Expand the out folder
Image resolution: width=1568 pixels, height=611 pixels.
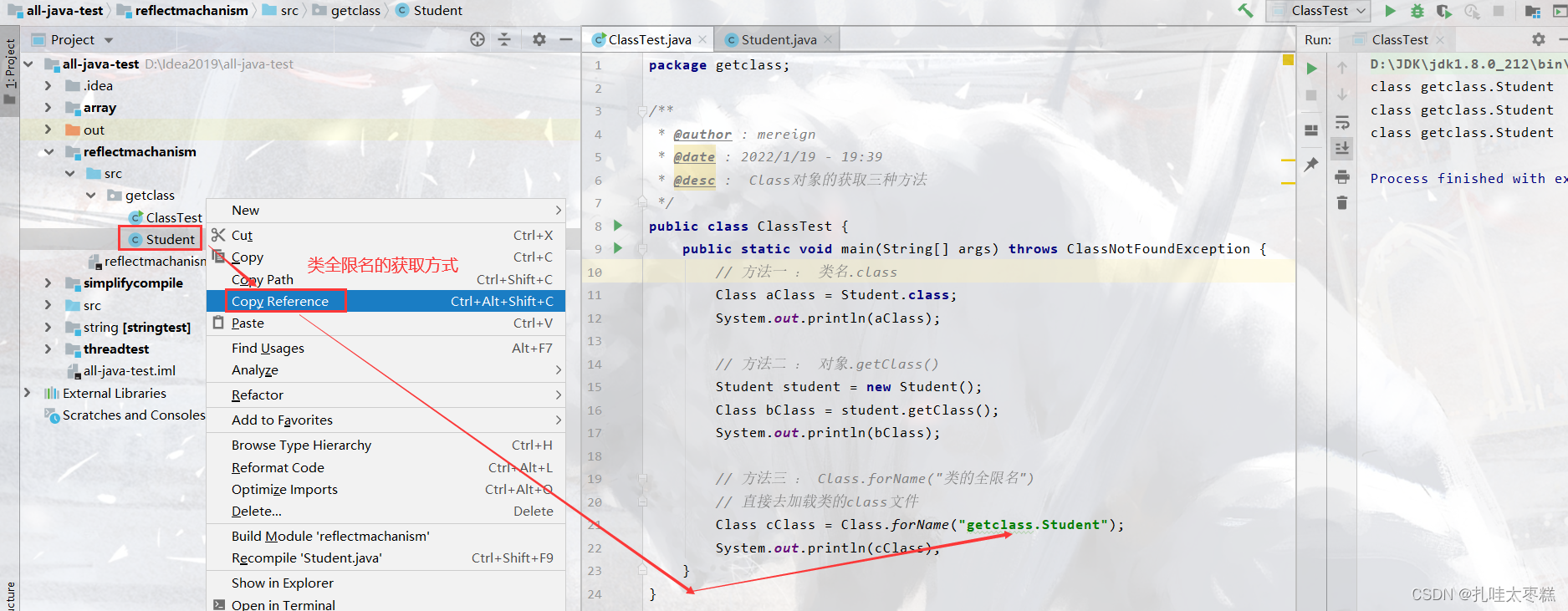click(49, 130)
